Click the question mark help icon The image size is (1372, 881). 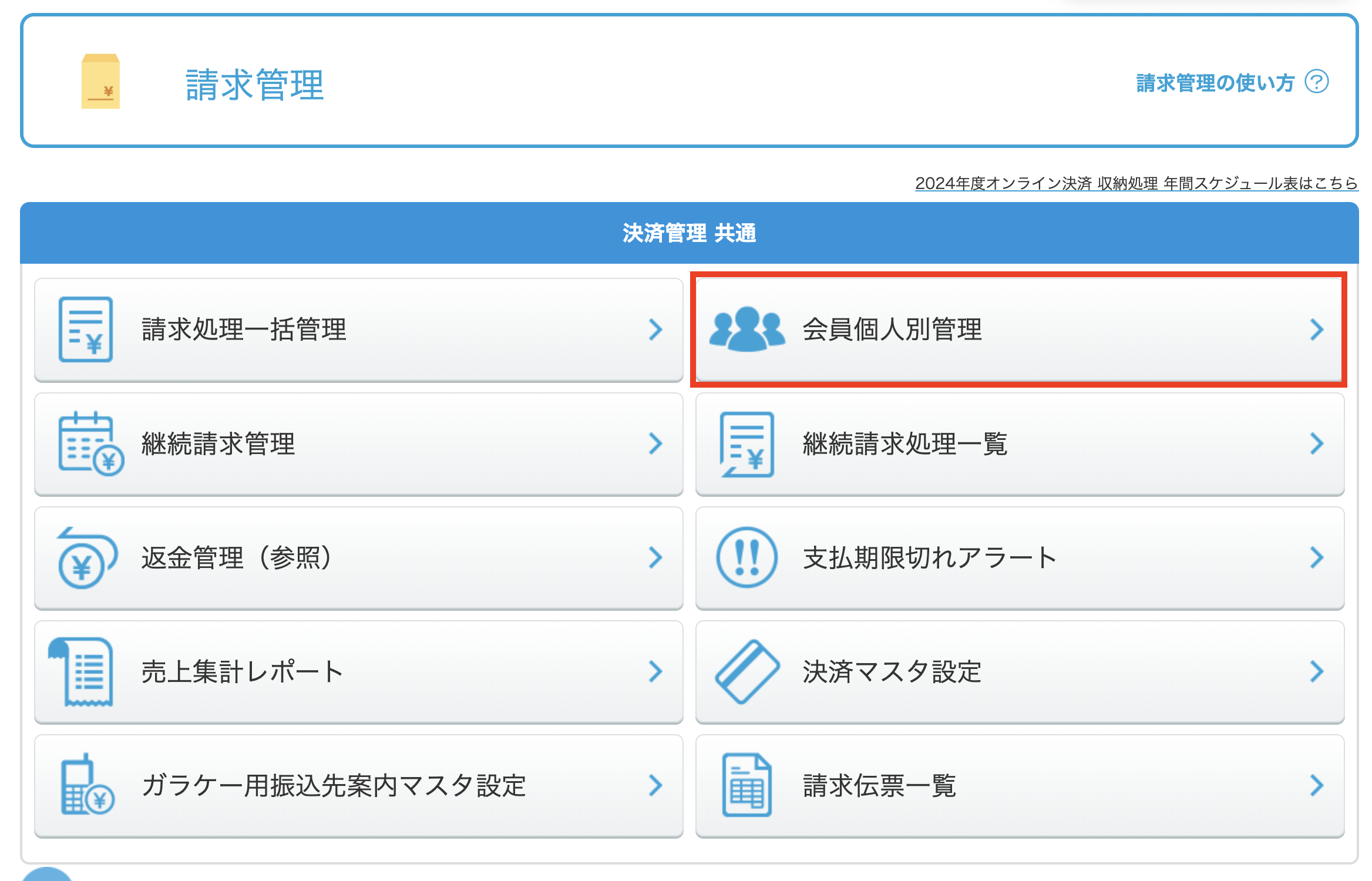[x=1317, y=82]
